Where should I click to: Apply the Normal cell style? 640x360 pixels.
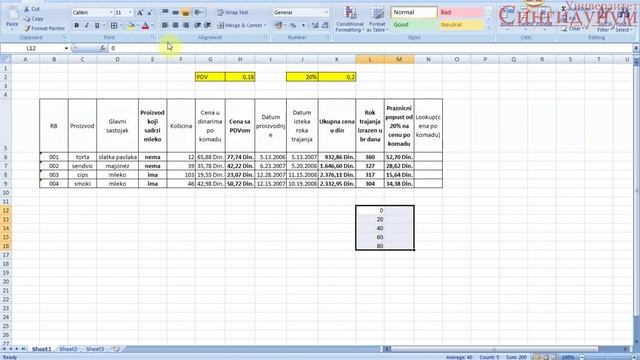coord(414,13)
